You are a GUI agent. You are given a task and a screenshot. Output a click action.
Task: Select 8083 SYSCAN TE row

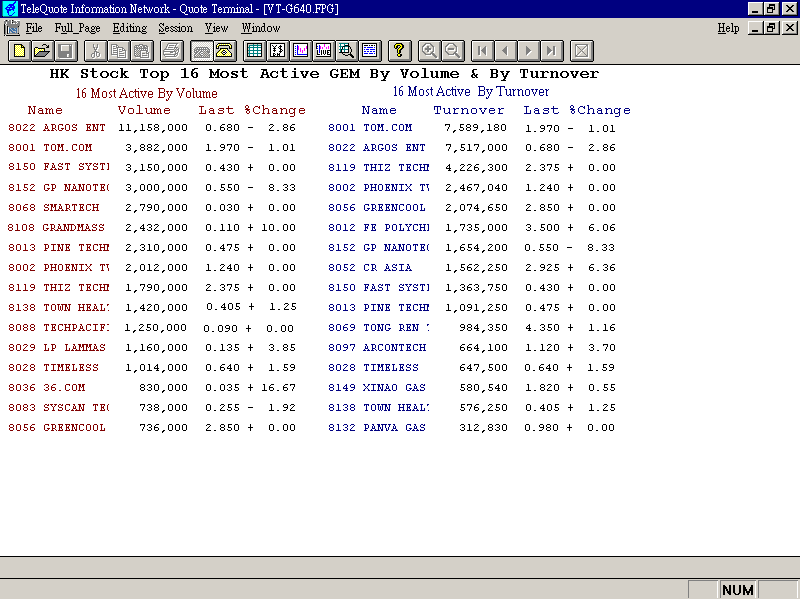point(152,408)
